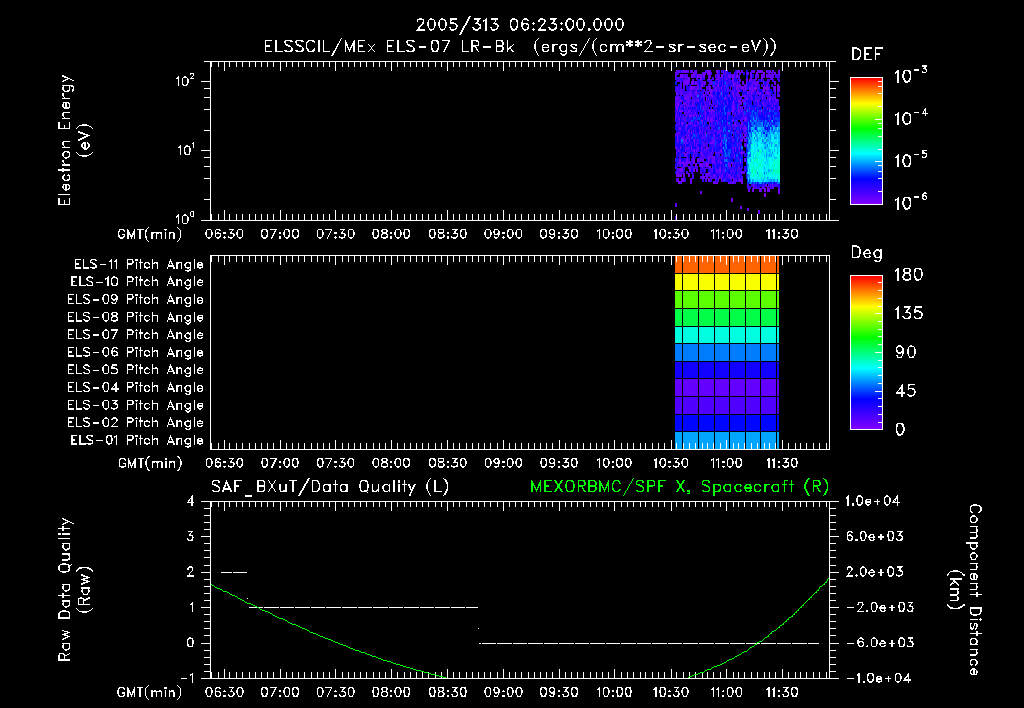
Task: Select the DEF colorbar heading
Action: click(x=867, y=54)
